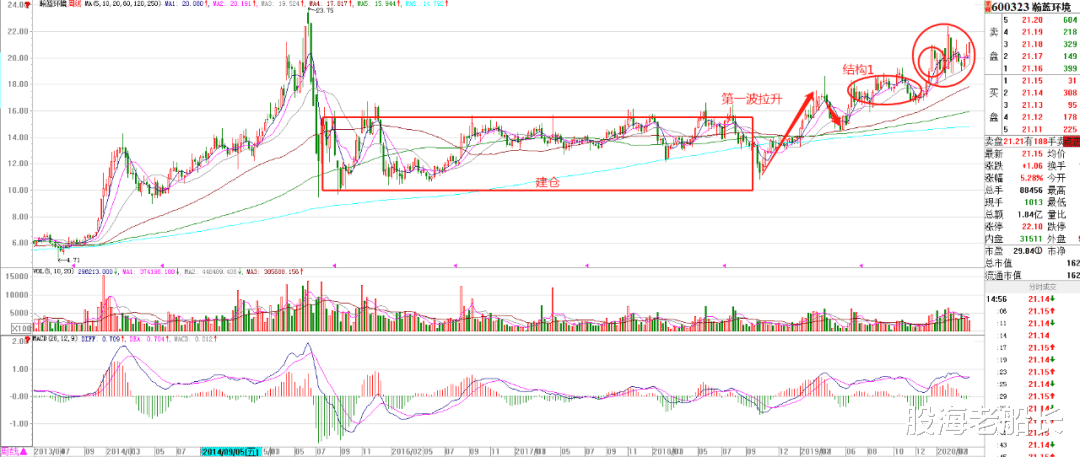Click the circled info icon next to 29.84
This screenshot has height=457, width=1080.
pos(1037,251)
